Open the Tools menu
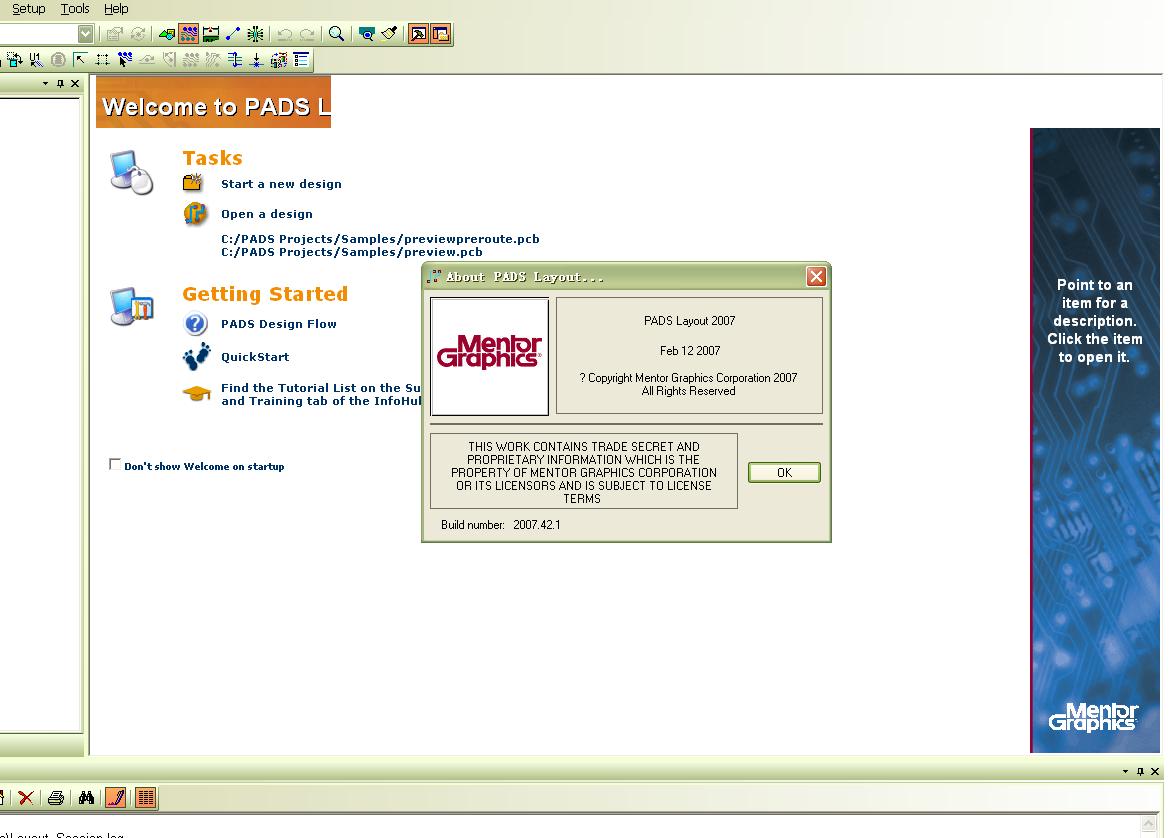Screen dimensions: 1171x838 [75, 9]
